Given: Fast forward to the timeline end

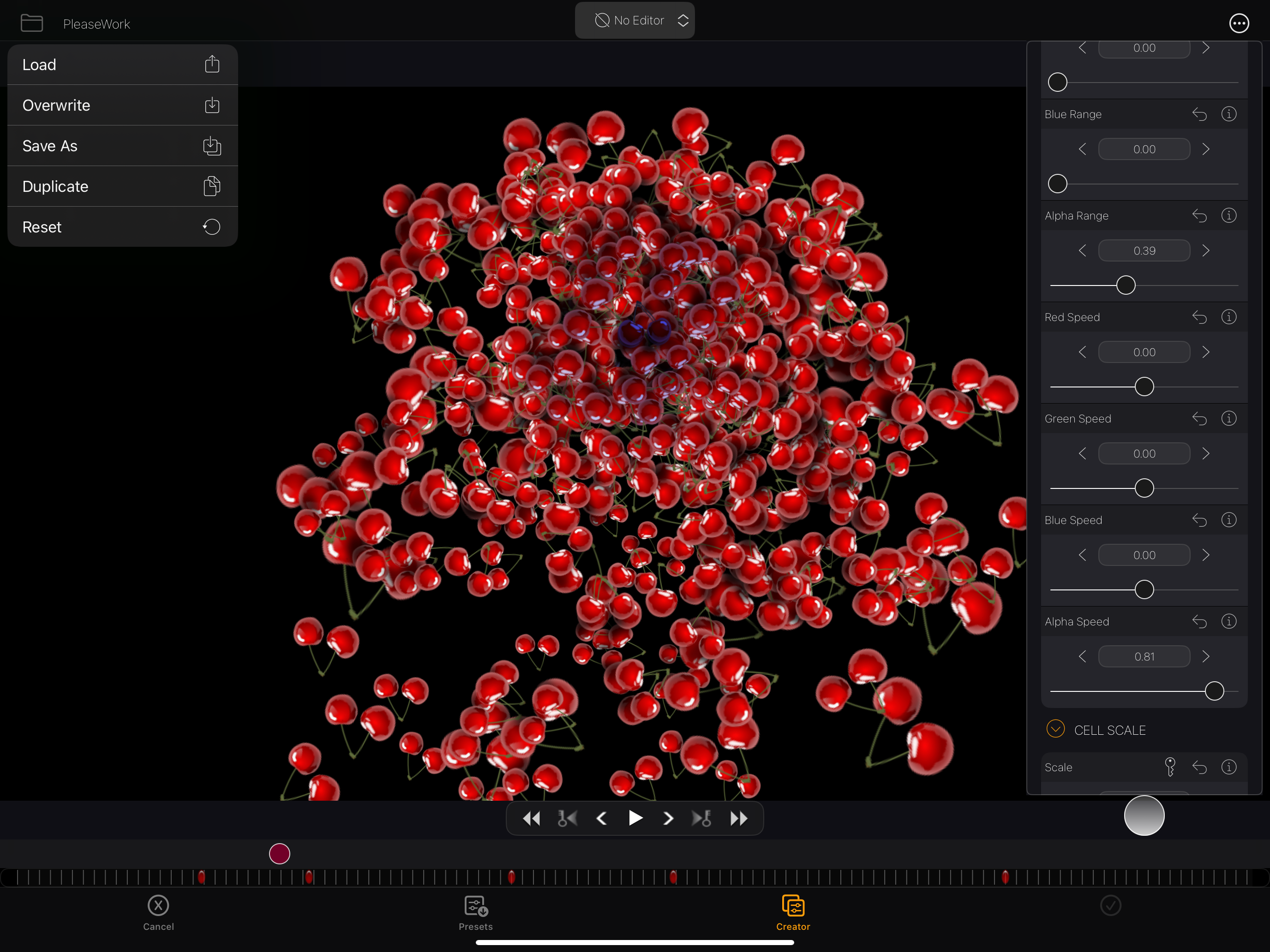Looking at the screenshot, I should [x=739, y=818].
